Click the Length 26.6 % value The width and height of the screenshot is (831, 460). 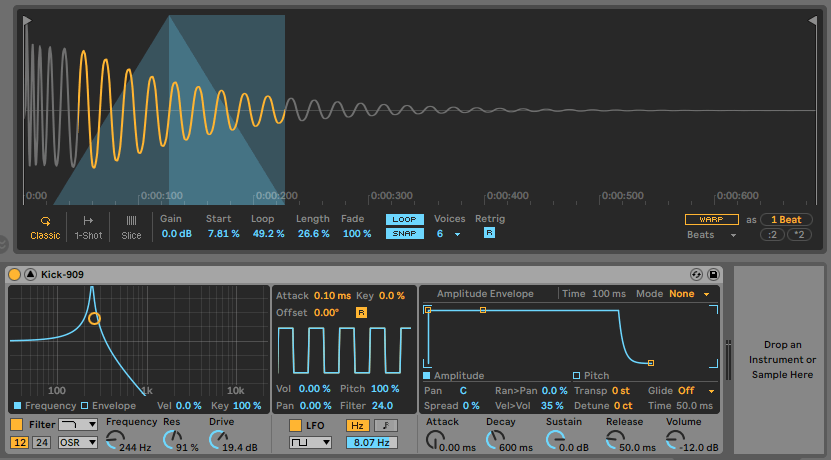point(313,234)
